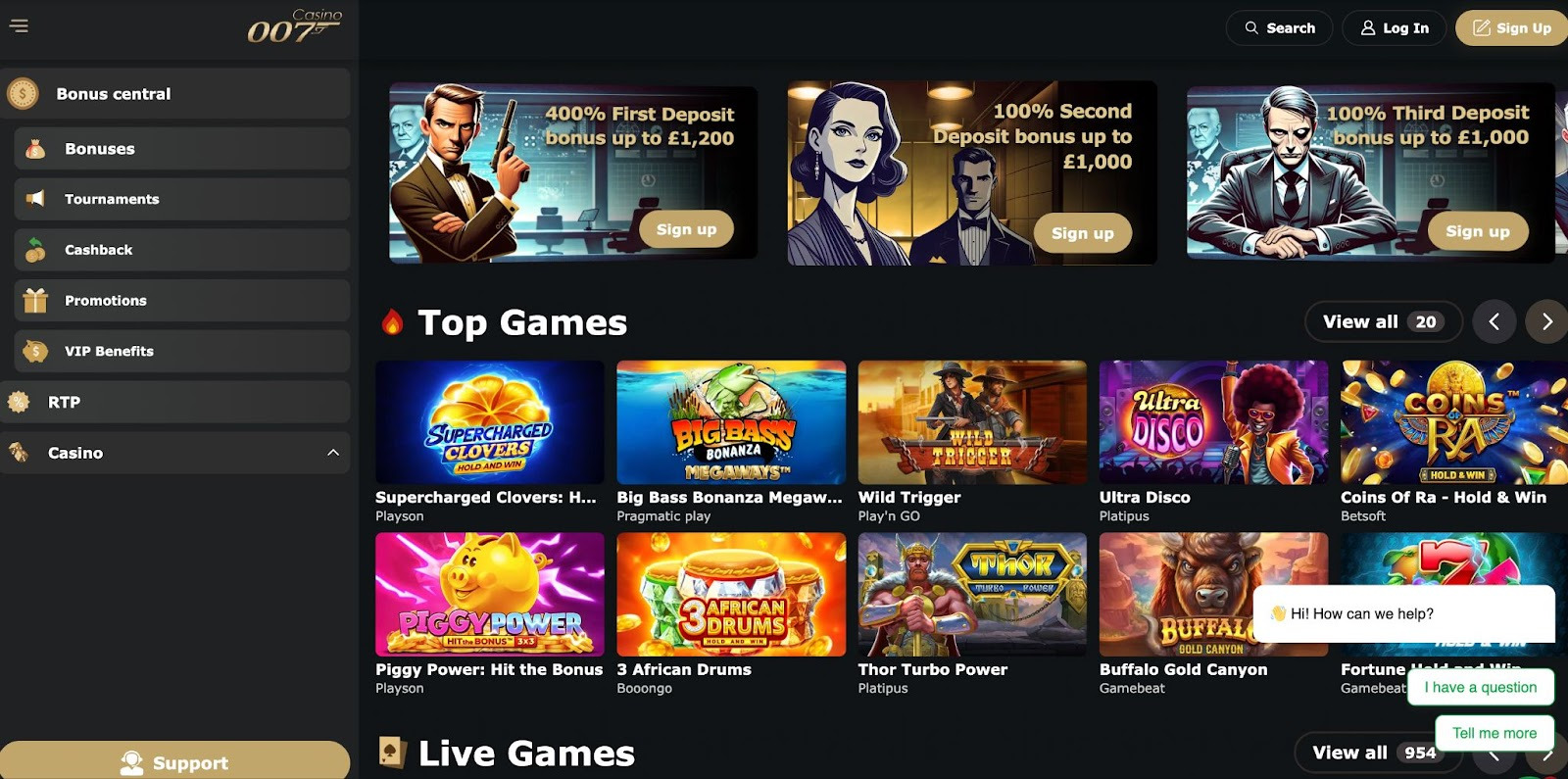The image size is (1568, 779).
Task: Open the search field
Action: point(1279,28)
